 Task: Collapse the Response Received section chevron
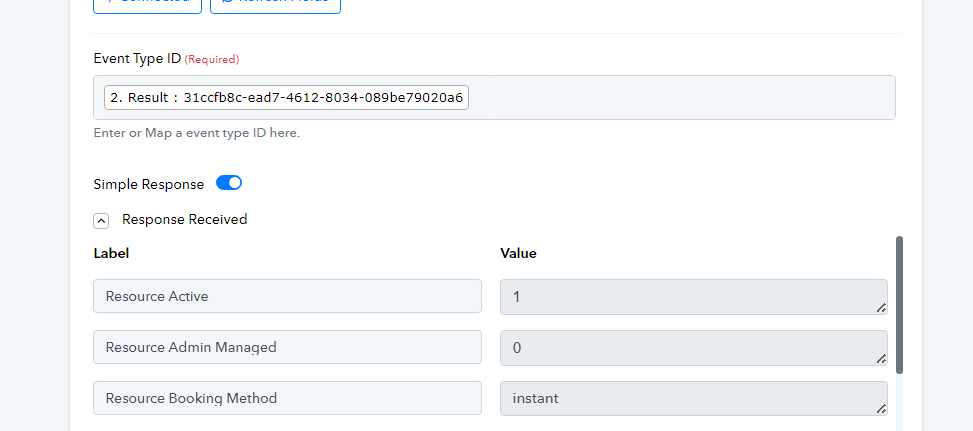[x=101, y=221]
